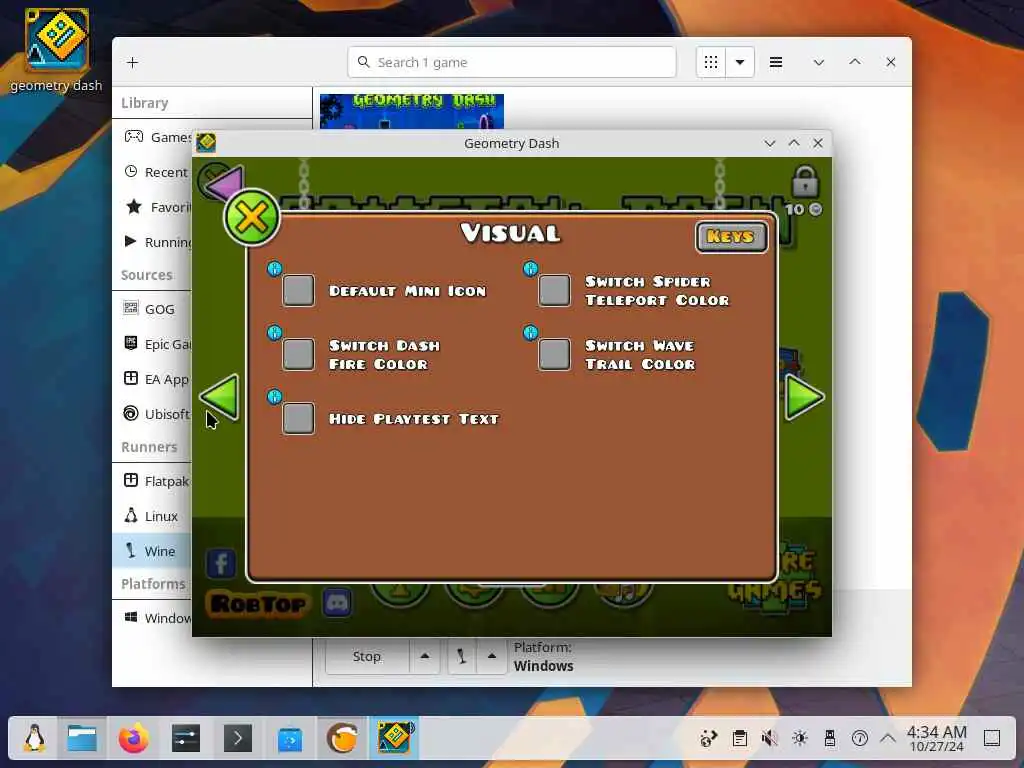
Task: Click system updates tray icon
Action: 709,739
